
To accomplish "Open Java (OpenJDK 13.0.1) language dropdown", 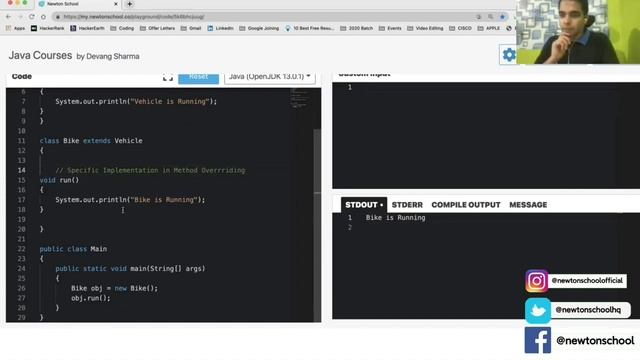I will point(269,77).
